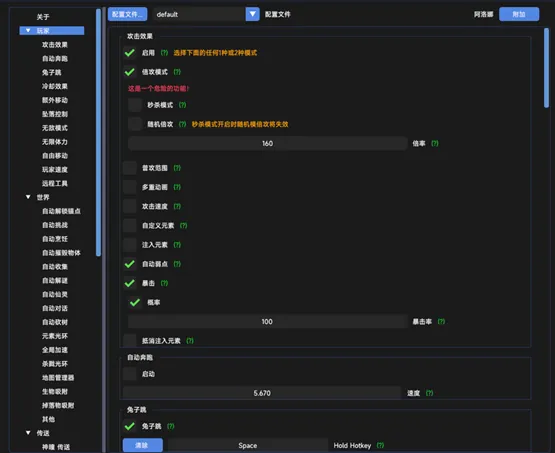The height and width of the screenshot is (453, 555).
Task: Click the help icon beside 秒杀模式
Action: click(182, 105)
